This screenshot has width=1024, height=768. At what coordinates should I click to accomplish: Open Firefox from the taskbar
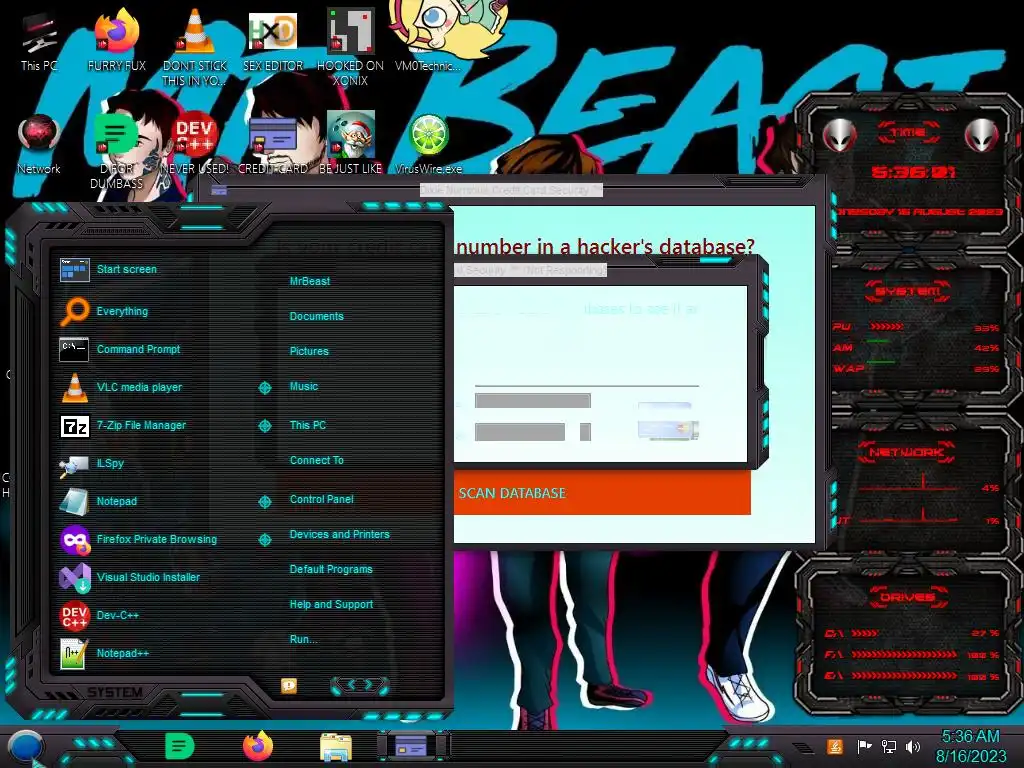[258, 746]
